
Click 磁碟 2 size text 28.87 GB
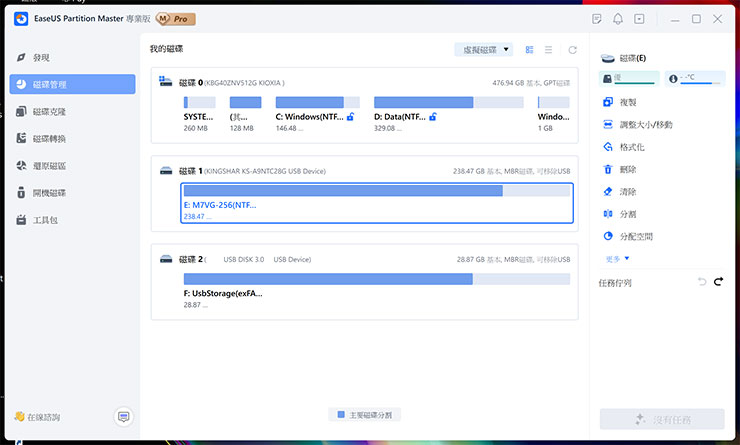pyautogui.click(x=471, y=260)
